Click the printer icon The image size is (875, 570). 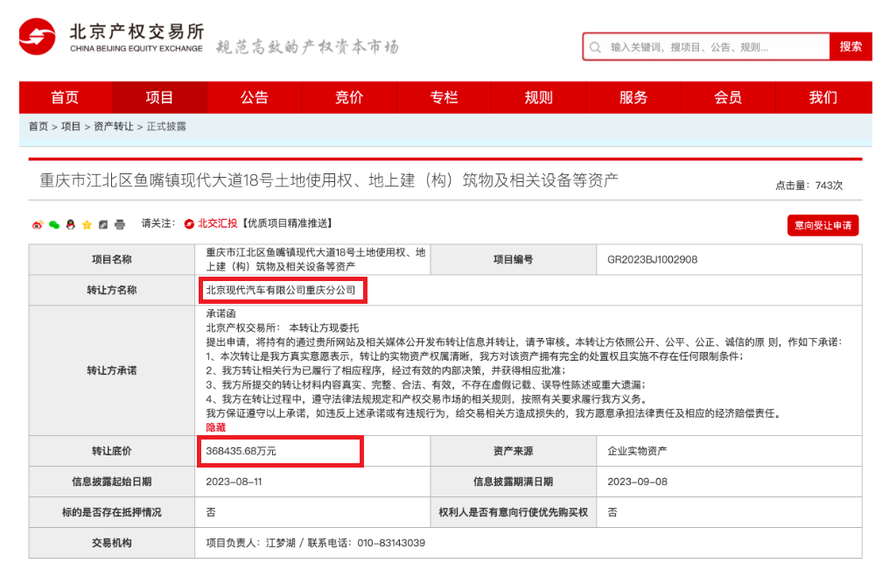tap(119, 224)
